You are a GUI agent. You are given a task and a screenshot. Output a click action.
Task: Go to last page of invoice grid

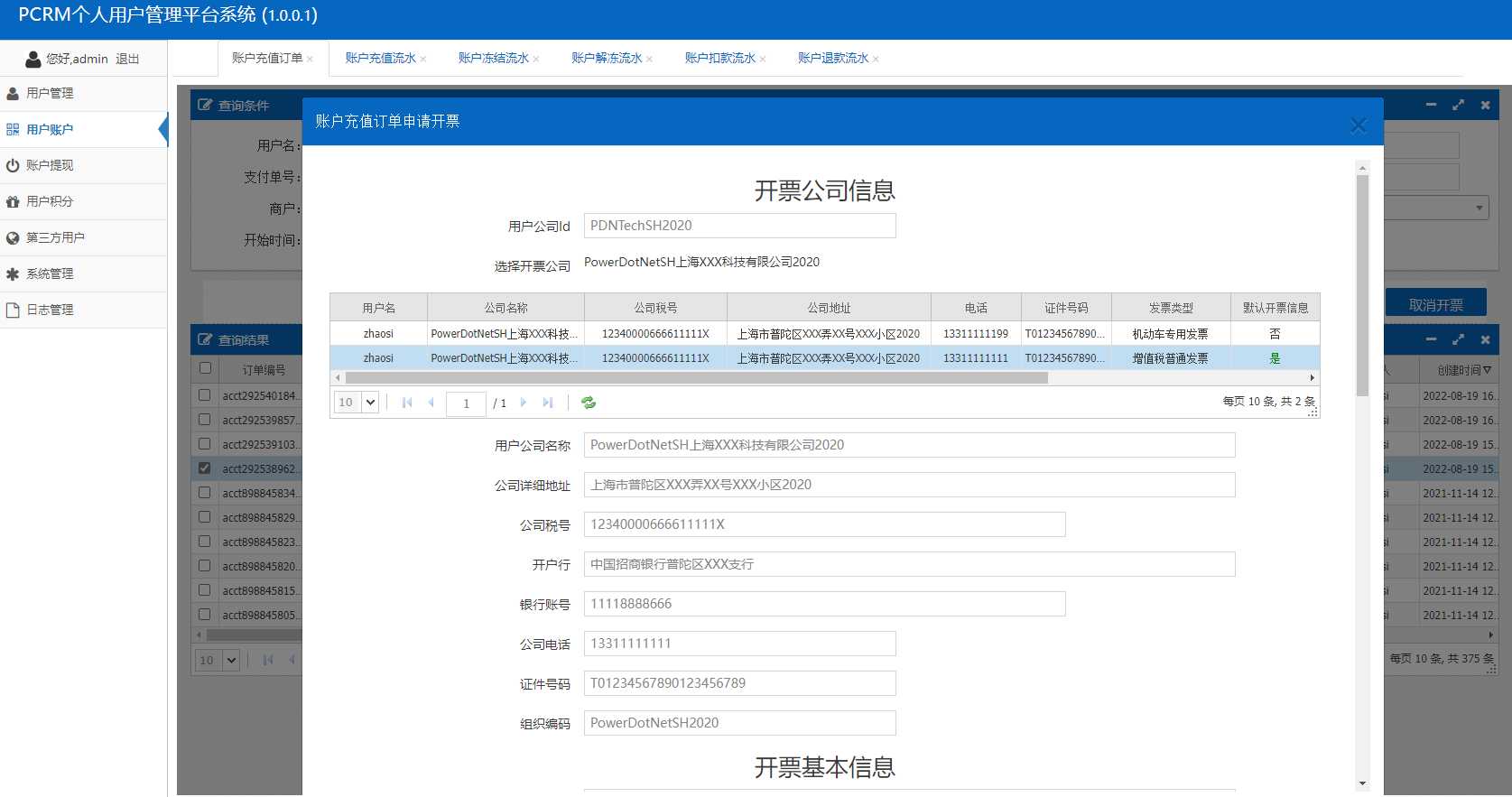[548, 403]
